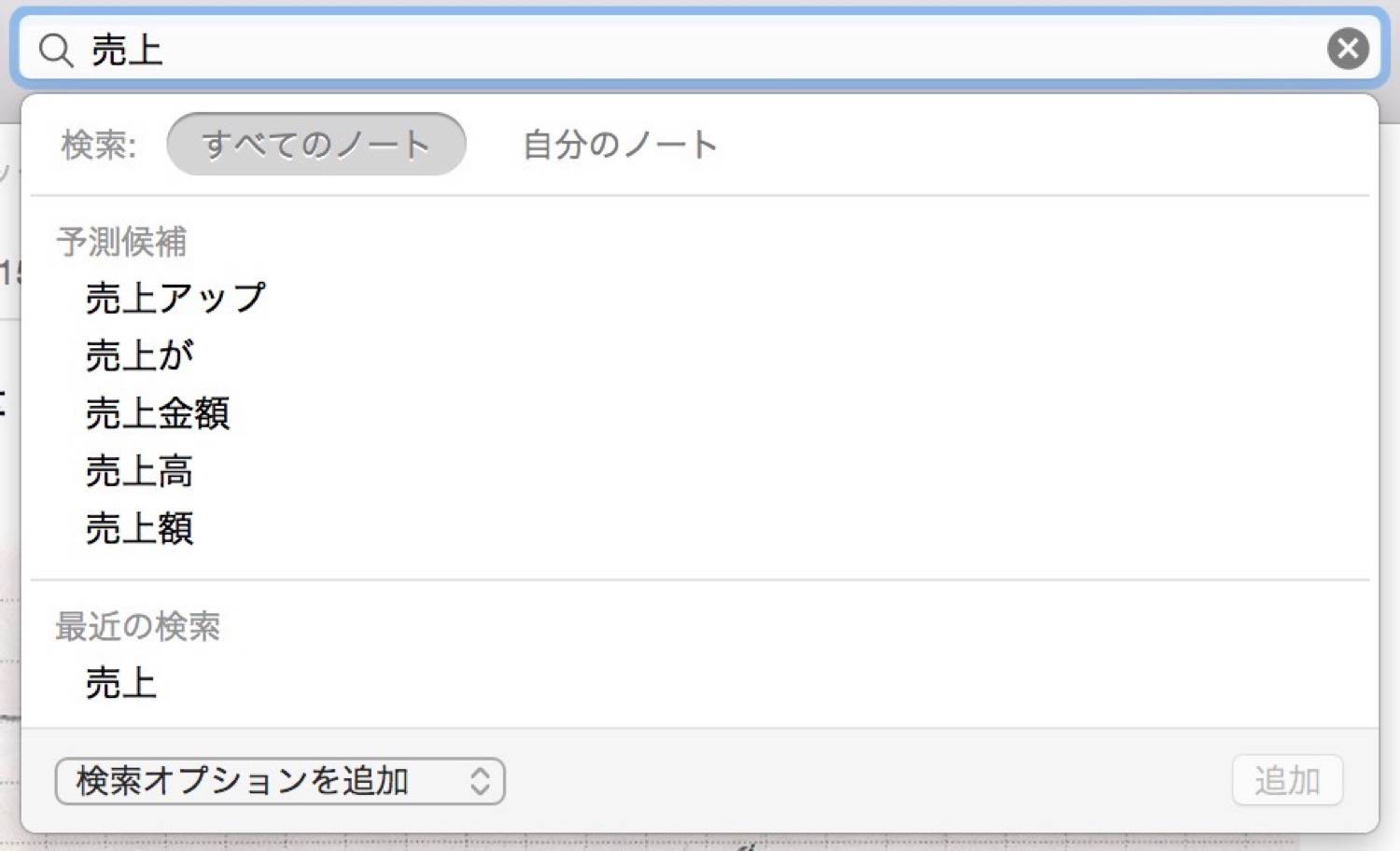Click the magnifying glass search icon
This screenshot has width=1400, height=851.
56,49
